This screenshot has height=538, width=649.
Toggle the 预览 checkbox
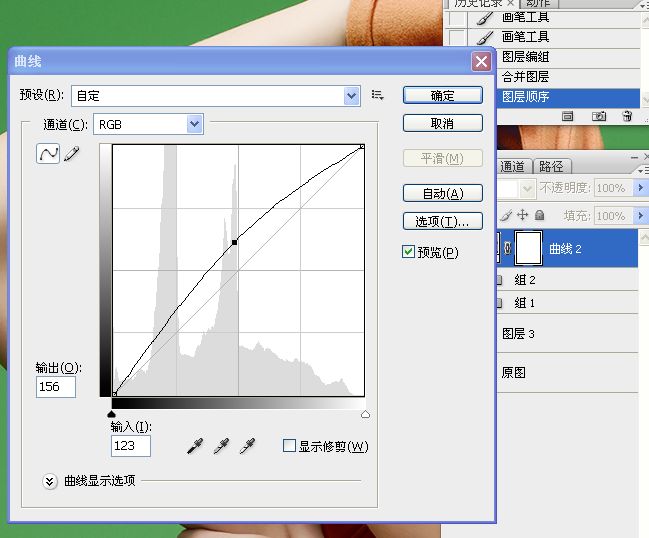(408, 252)
